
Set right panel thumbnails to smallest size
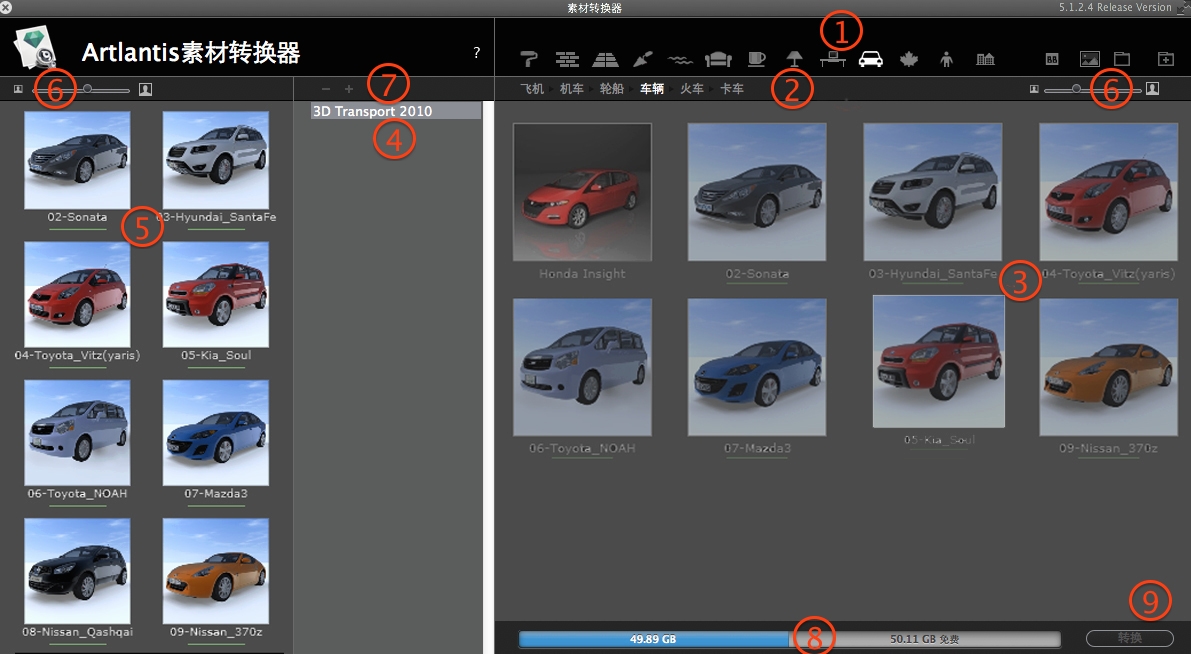[1034, 89]
